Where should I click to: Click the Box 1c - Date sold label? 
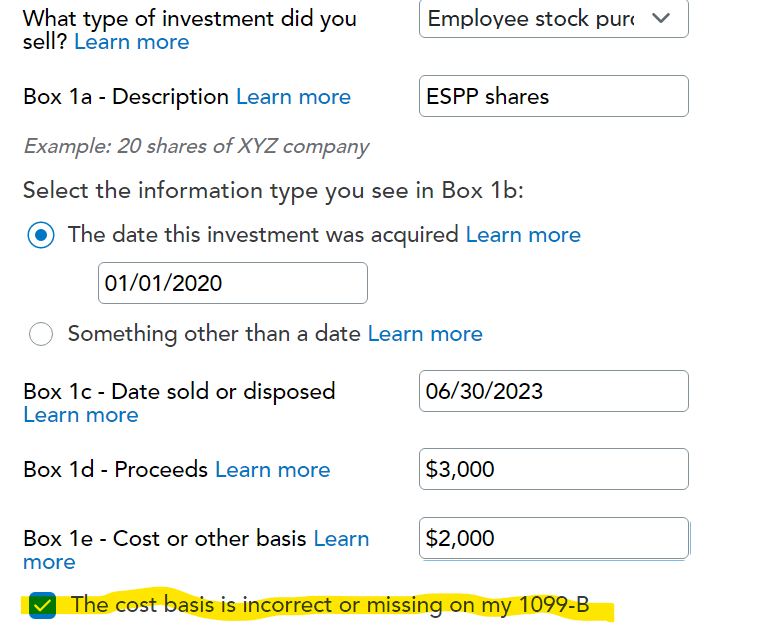point(179,391)
